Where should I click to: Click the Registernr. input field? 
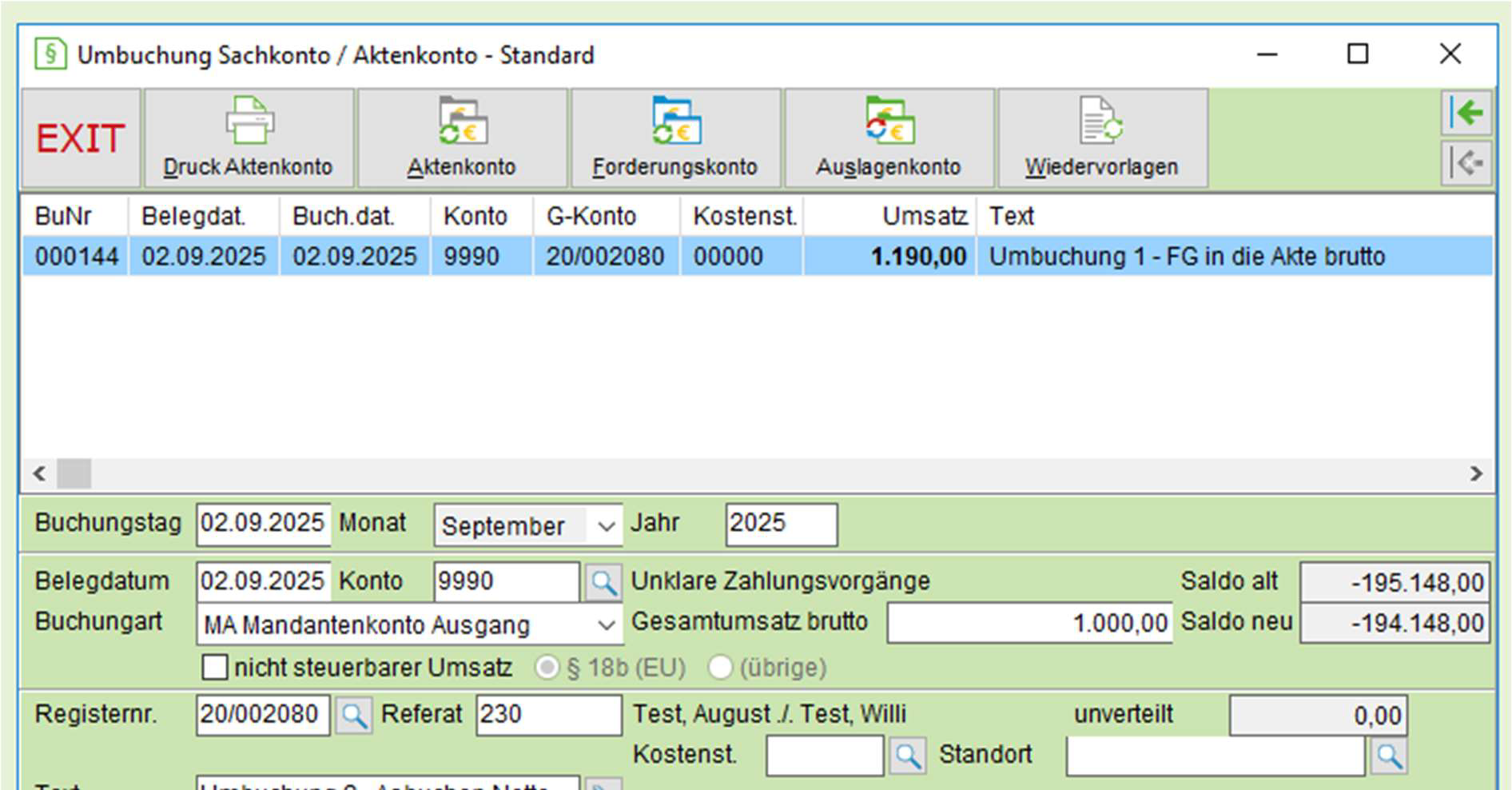(x=263, y=714)
